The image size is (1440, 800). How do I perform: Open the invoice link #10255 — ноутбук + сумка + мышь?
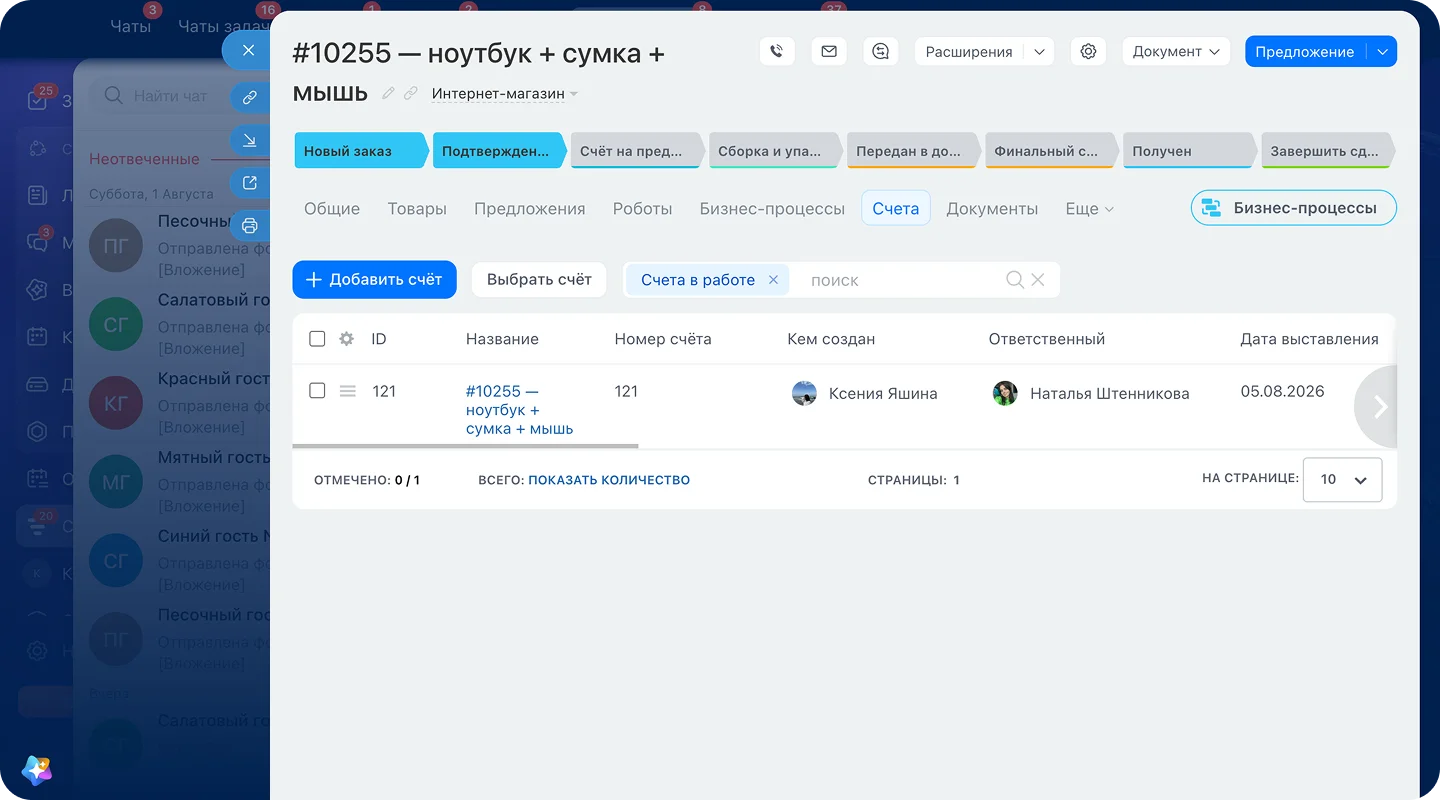[x=519, y=410]
